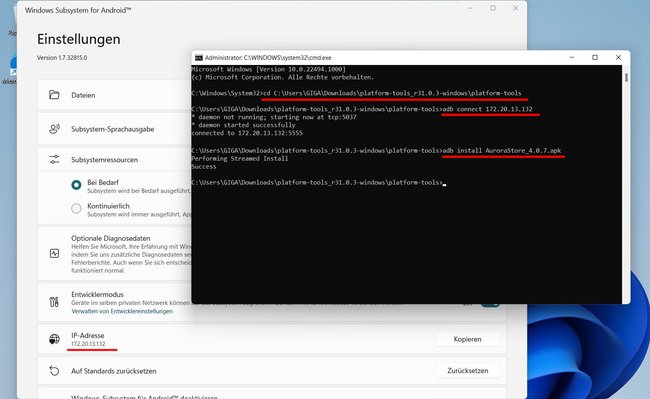Minimize the cmd.exe window

(x=572, y=58)
